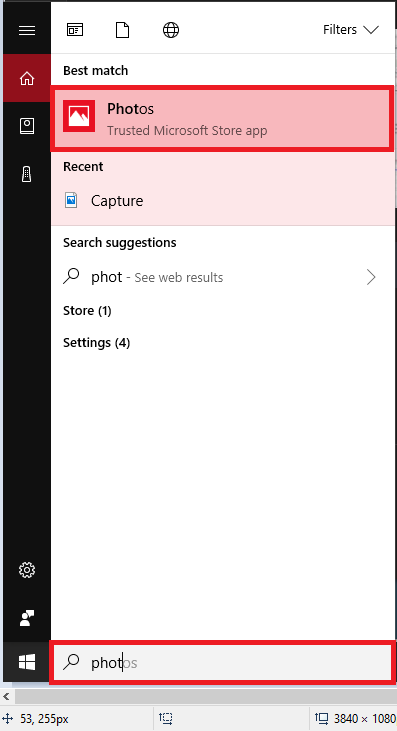The height and width of the screenshot is (731, 397).
Task: Click the horizontal scrollbar track
Action: (x=205, y=697)
